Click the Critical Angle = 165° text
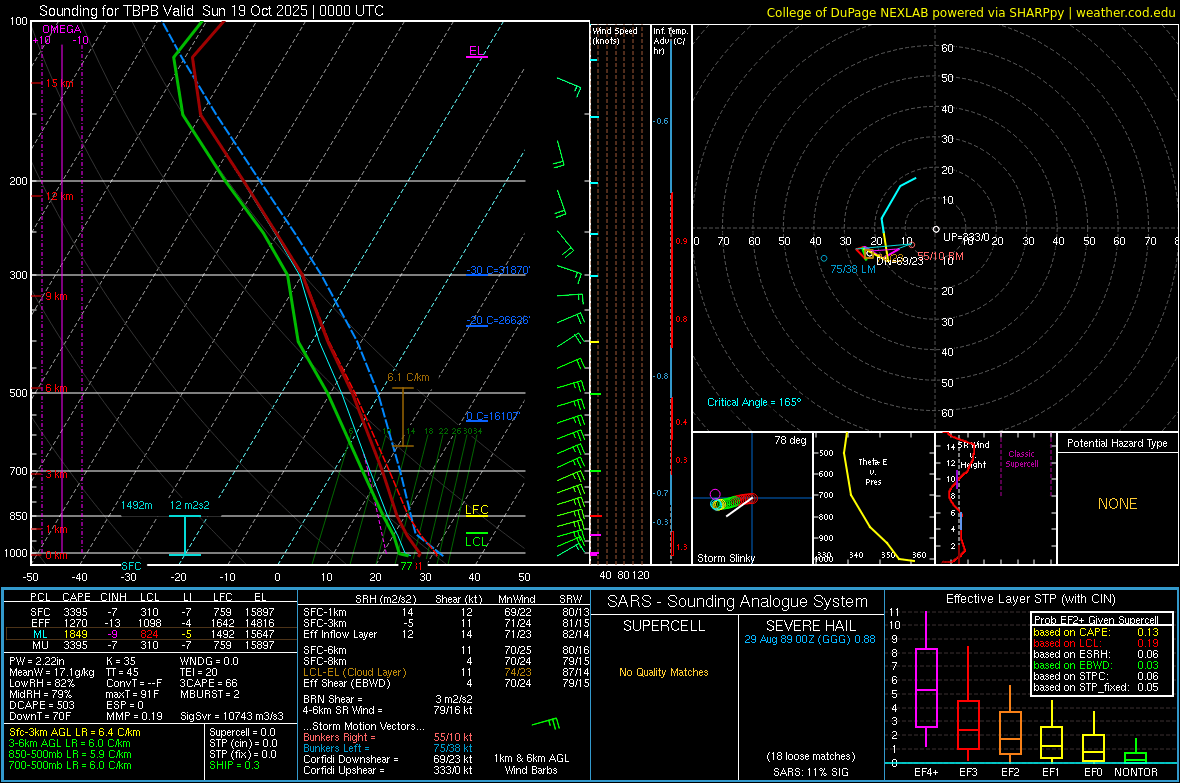Screen dimensions: 1180x783 pos(754,402)
